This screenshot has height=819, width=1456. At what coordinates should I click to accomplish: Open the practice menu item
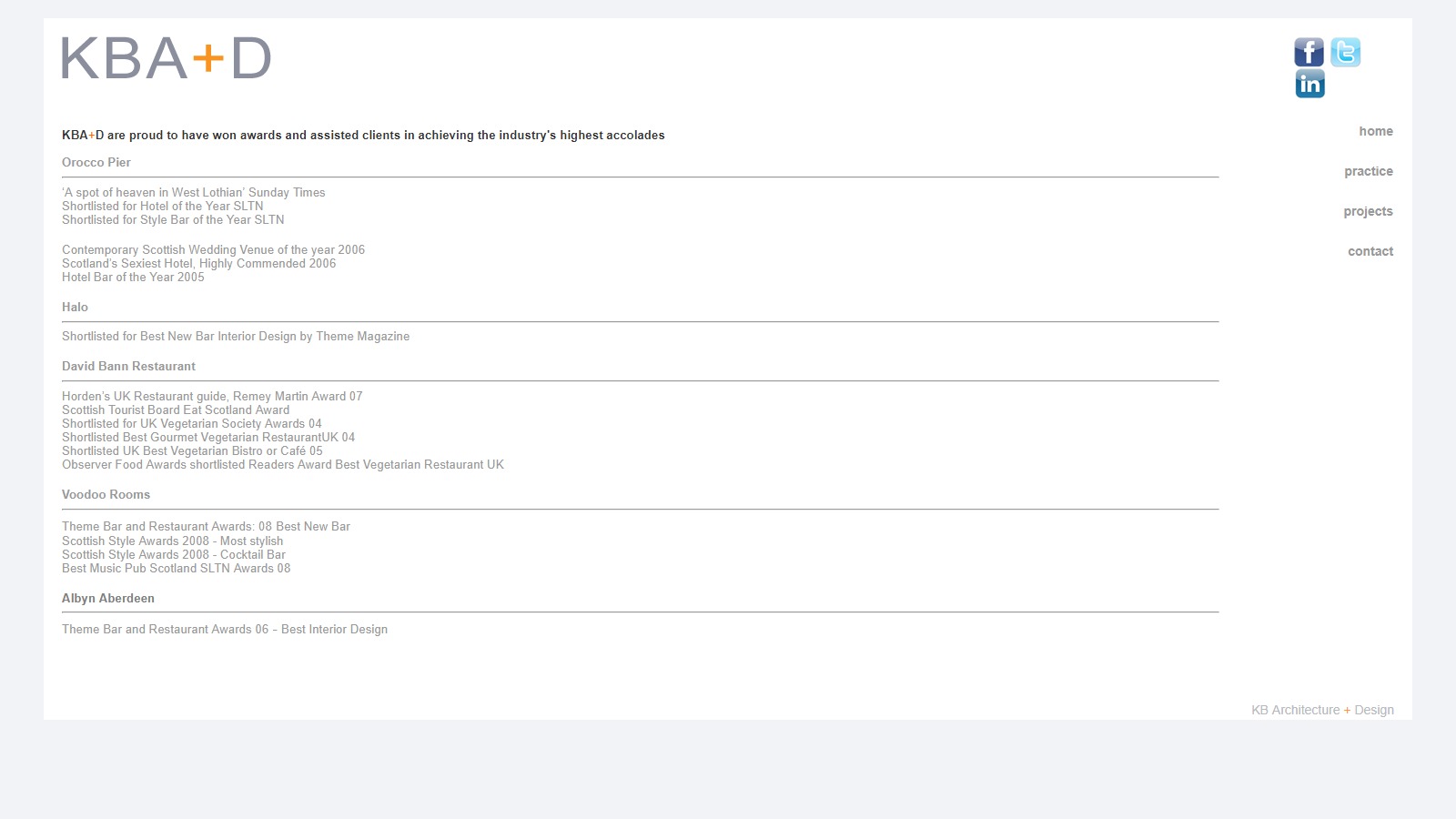tap(1369, 171)
